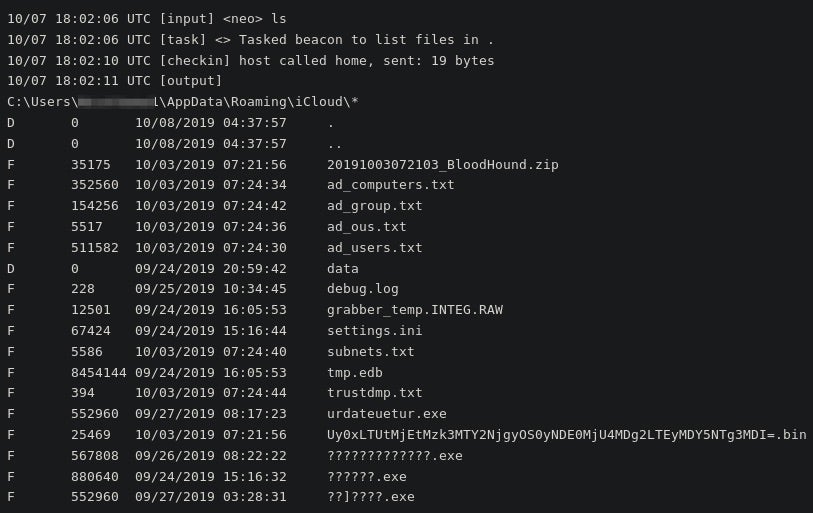Click on ad_users.txt file name
Screen dimensions: 813x513
(x=374, y=248)
